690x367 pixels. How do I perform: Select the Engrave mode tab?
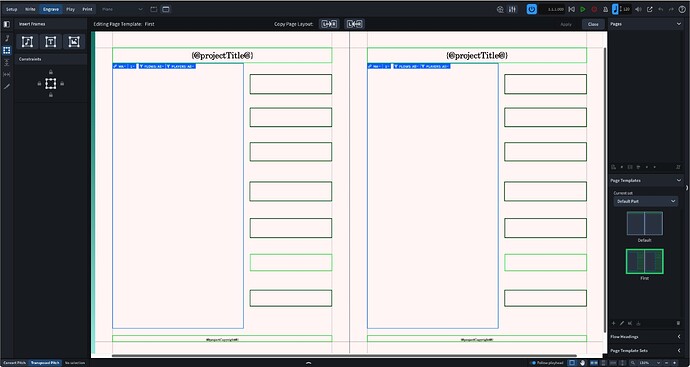click(x=51, y=9)
